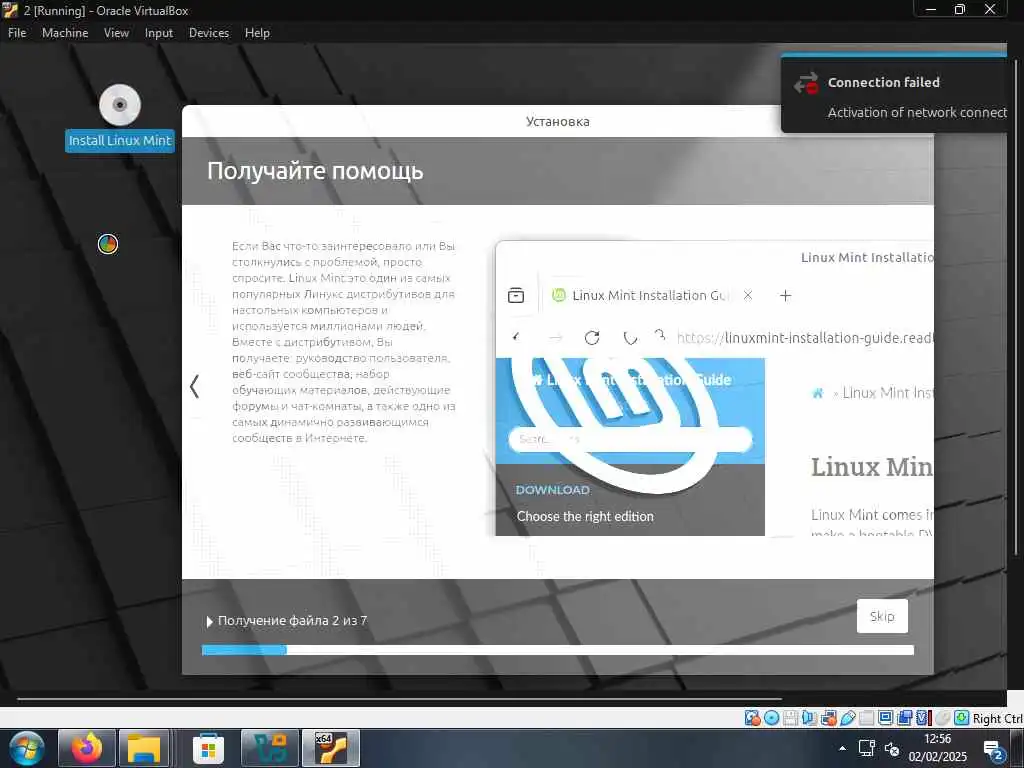The width and height of the screenshot is (1024, 768).
Task: Click the Skip button in installer
Action: click(882, 616)
